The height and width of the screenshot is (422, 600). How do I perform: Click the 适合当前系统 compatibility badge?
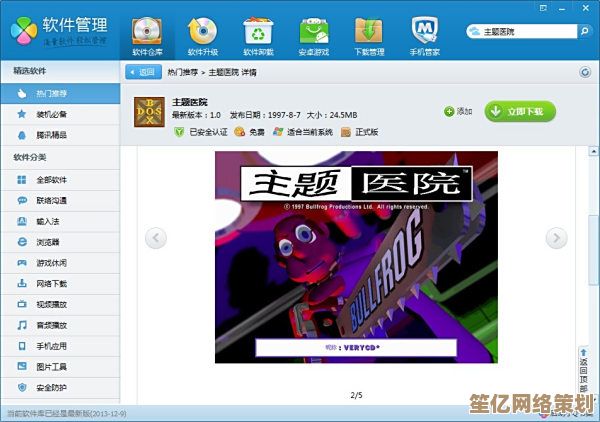point(303,132)
